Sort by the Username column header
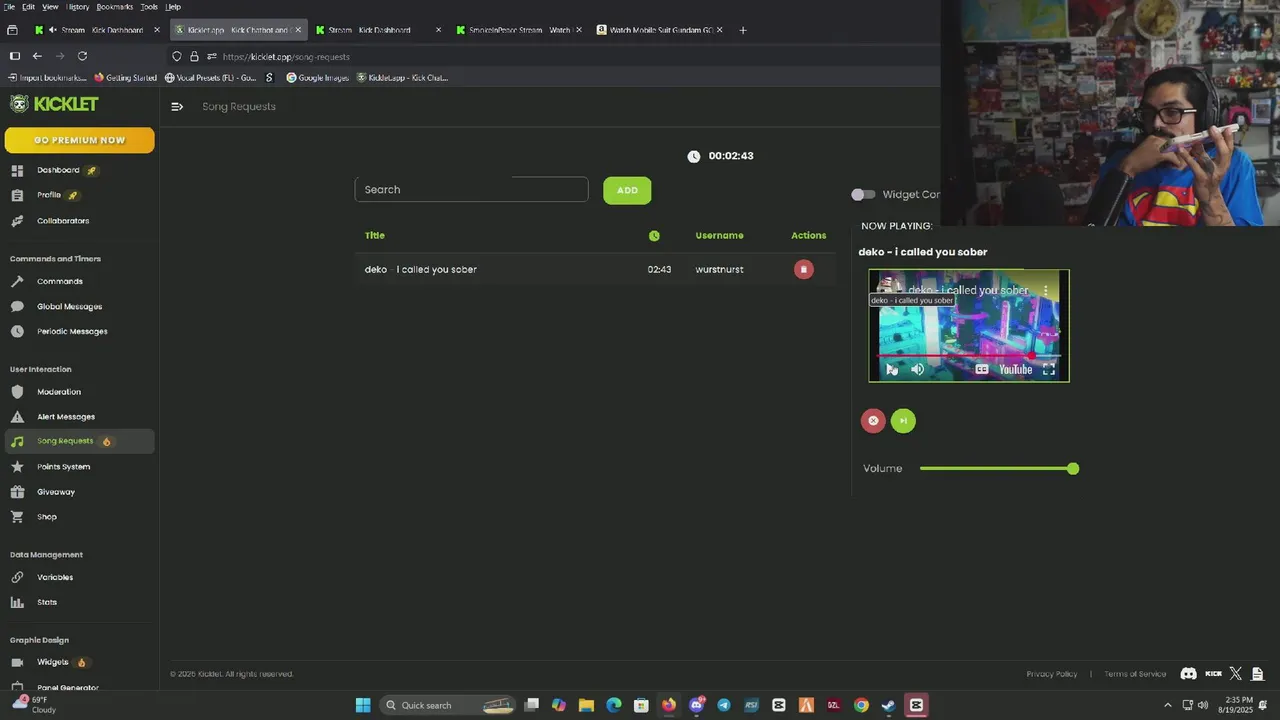 click(x=719, y=236)
